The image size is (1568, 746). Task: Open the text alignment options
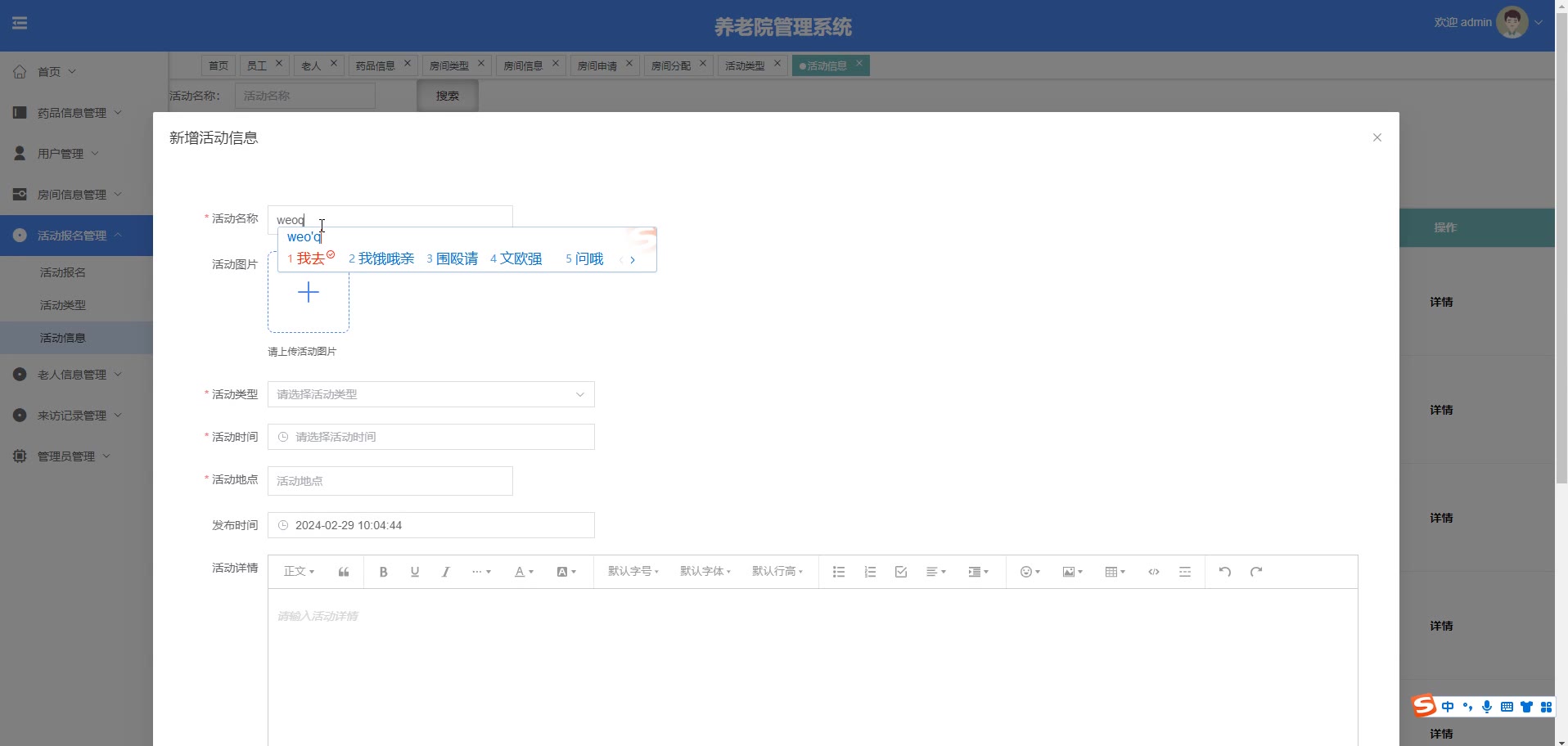pos(936,572)
